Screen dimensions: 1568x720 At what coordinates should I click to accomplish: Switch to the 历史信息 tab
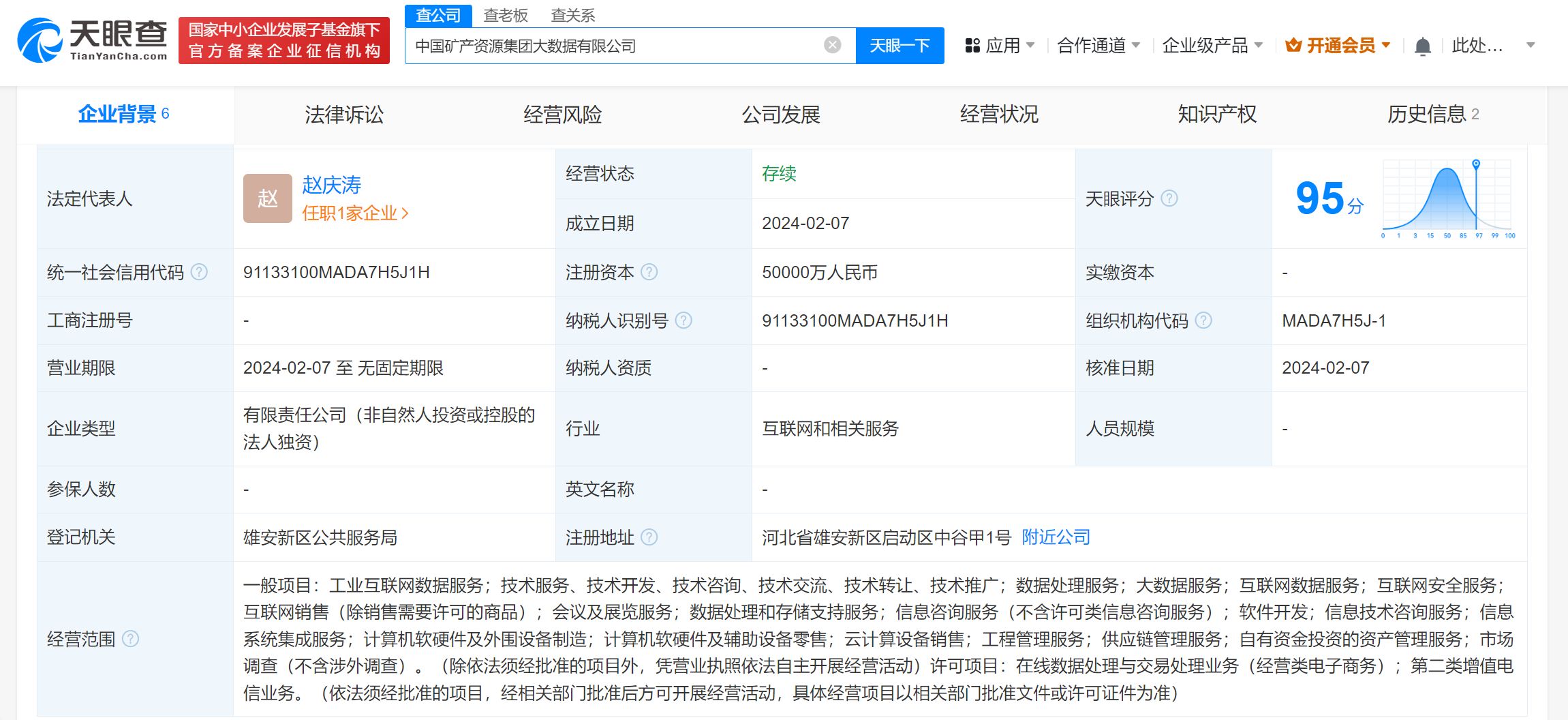1433,115
